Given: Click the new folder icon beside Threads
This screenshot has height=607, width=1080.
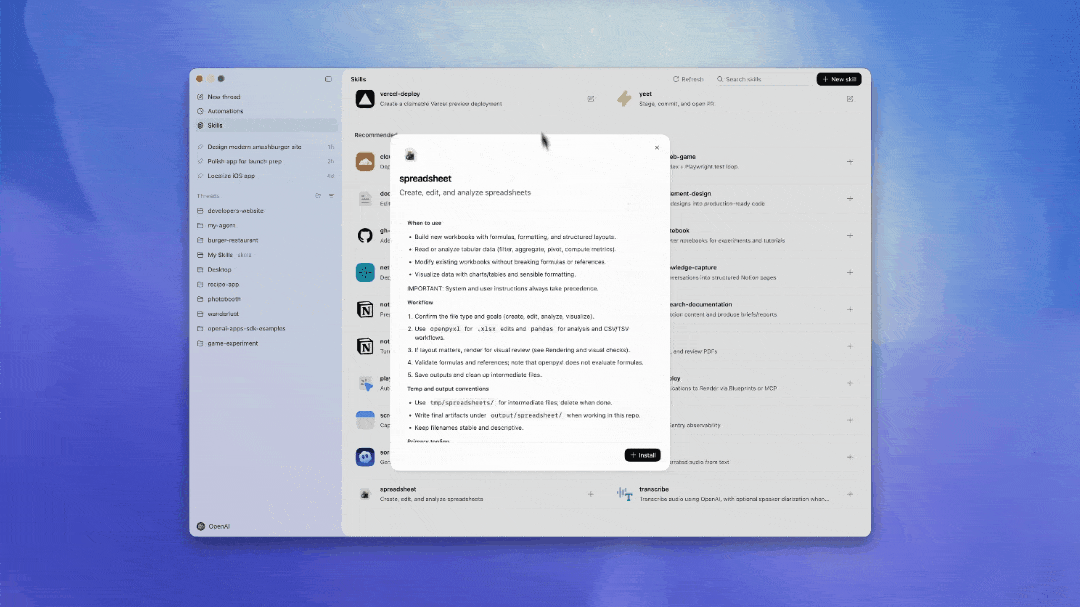Looking at the screenshot, I should pos(318,196).
